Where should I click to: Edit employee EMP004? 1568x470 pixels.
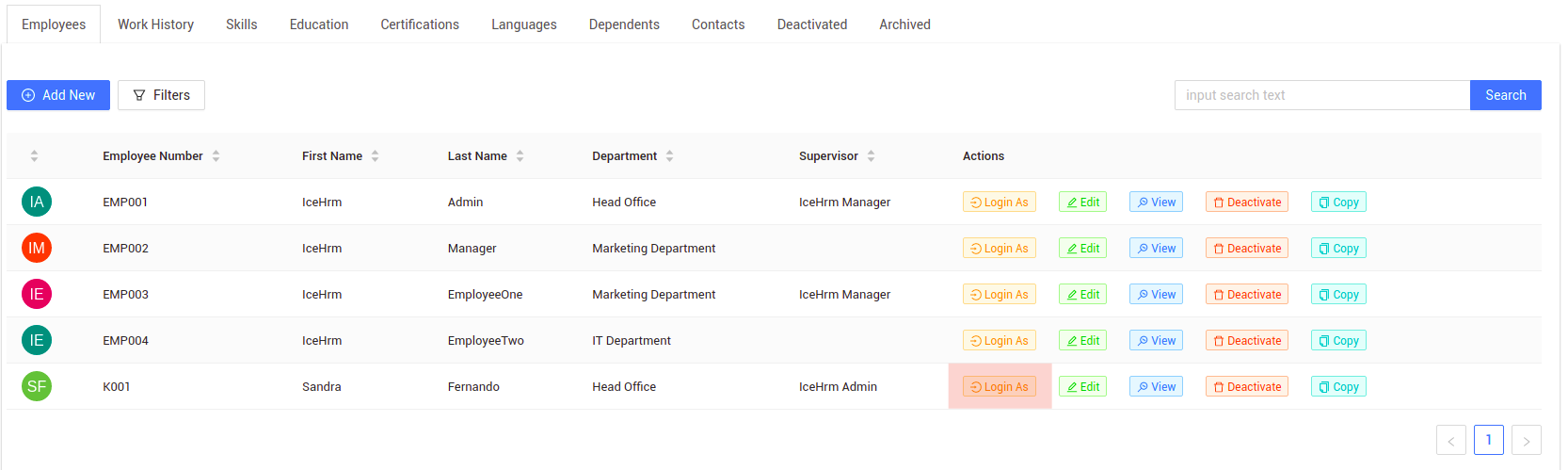point(1082,340)
